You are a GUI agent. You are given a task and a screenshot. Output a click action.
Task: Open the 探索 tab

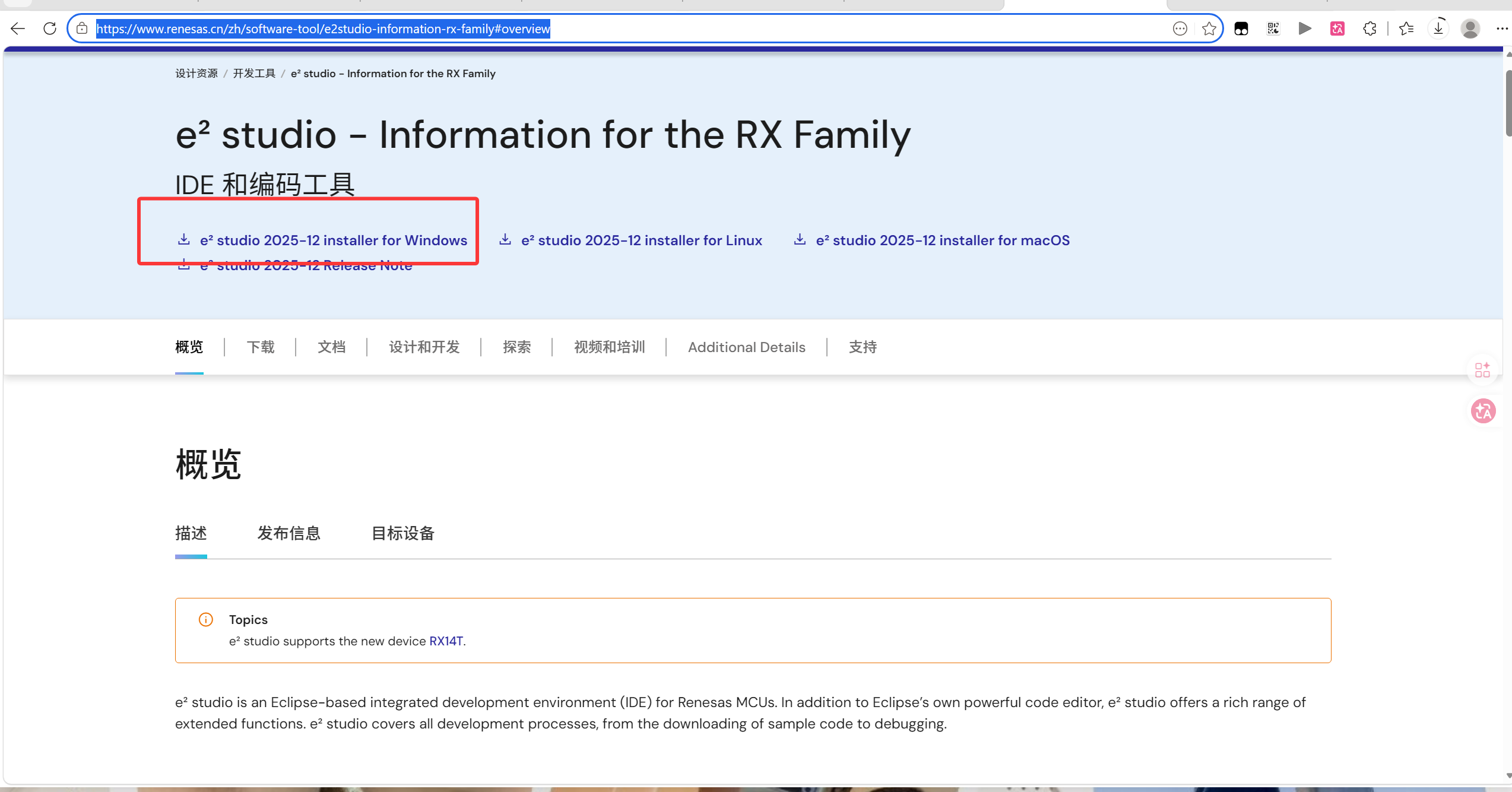click(x=517, y=347)
